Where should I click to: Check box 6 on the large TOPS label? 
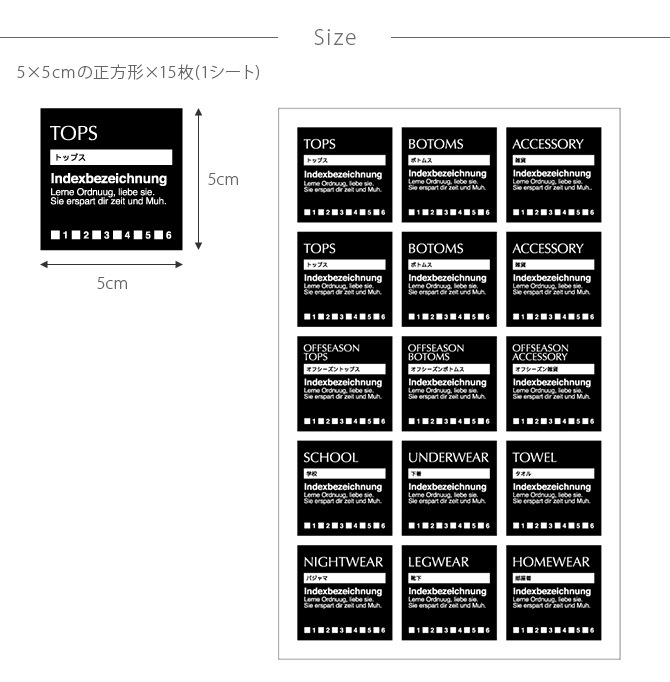pyautogui.click(x=159, y=235)
